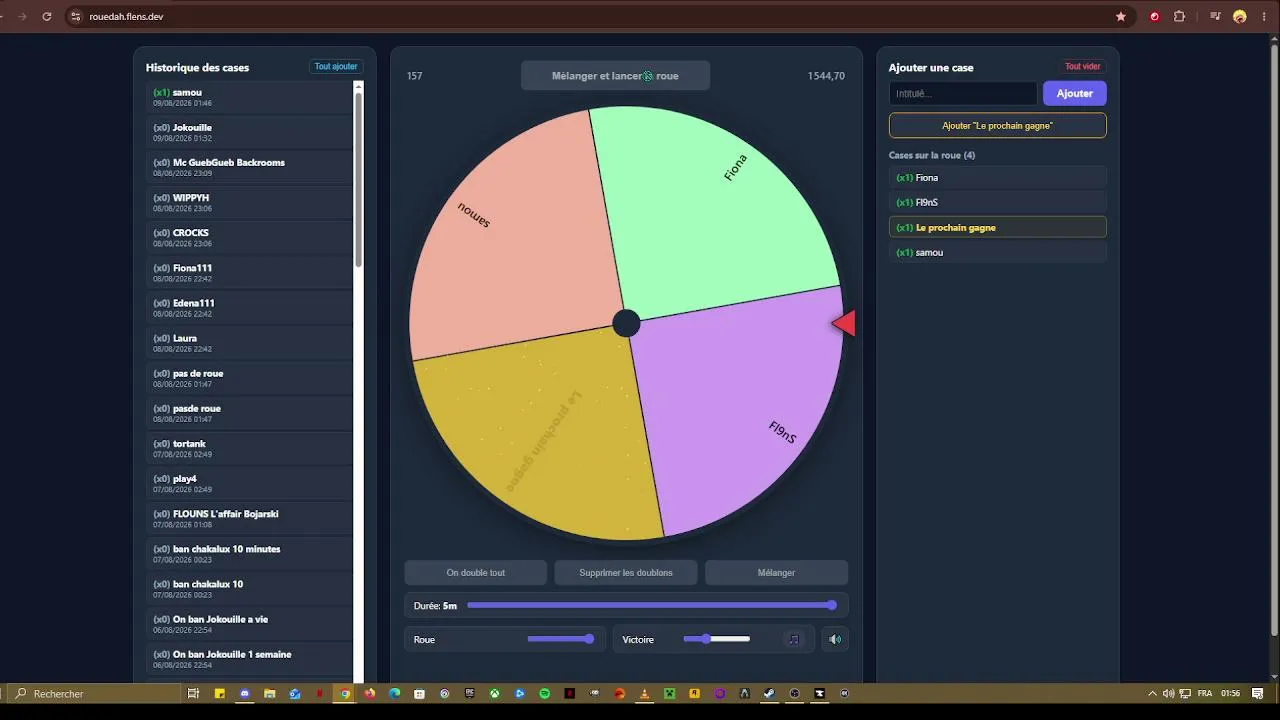
Task: Toggle the victory music note button
Action: pyautogui.click(x=794, y=639)
